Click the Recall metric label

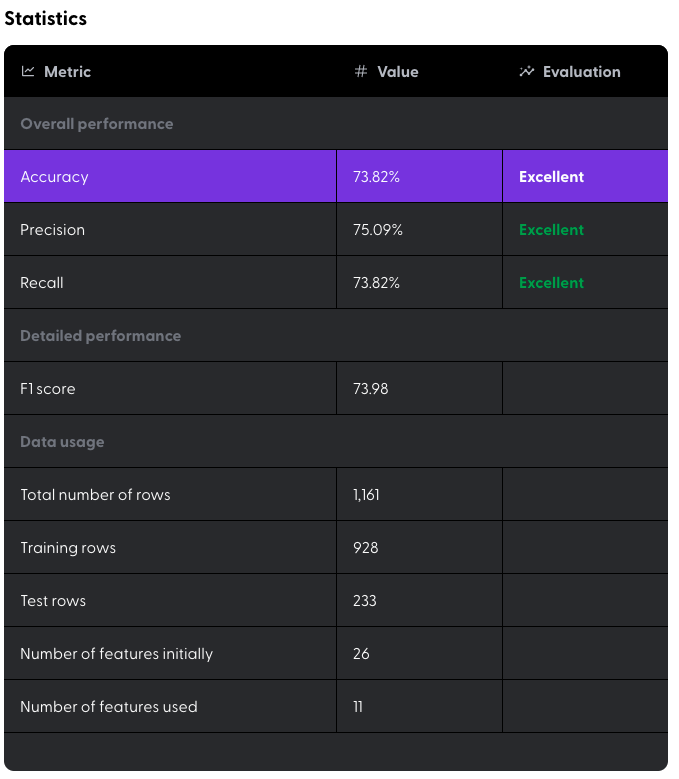click(x=42, y=283)
